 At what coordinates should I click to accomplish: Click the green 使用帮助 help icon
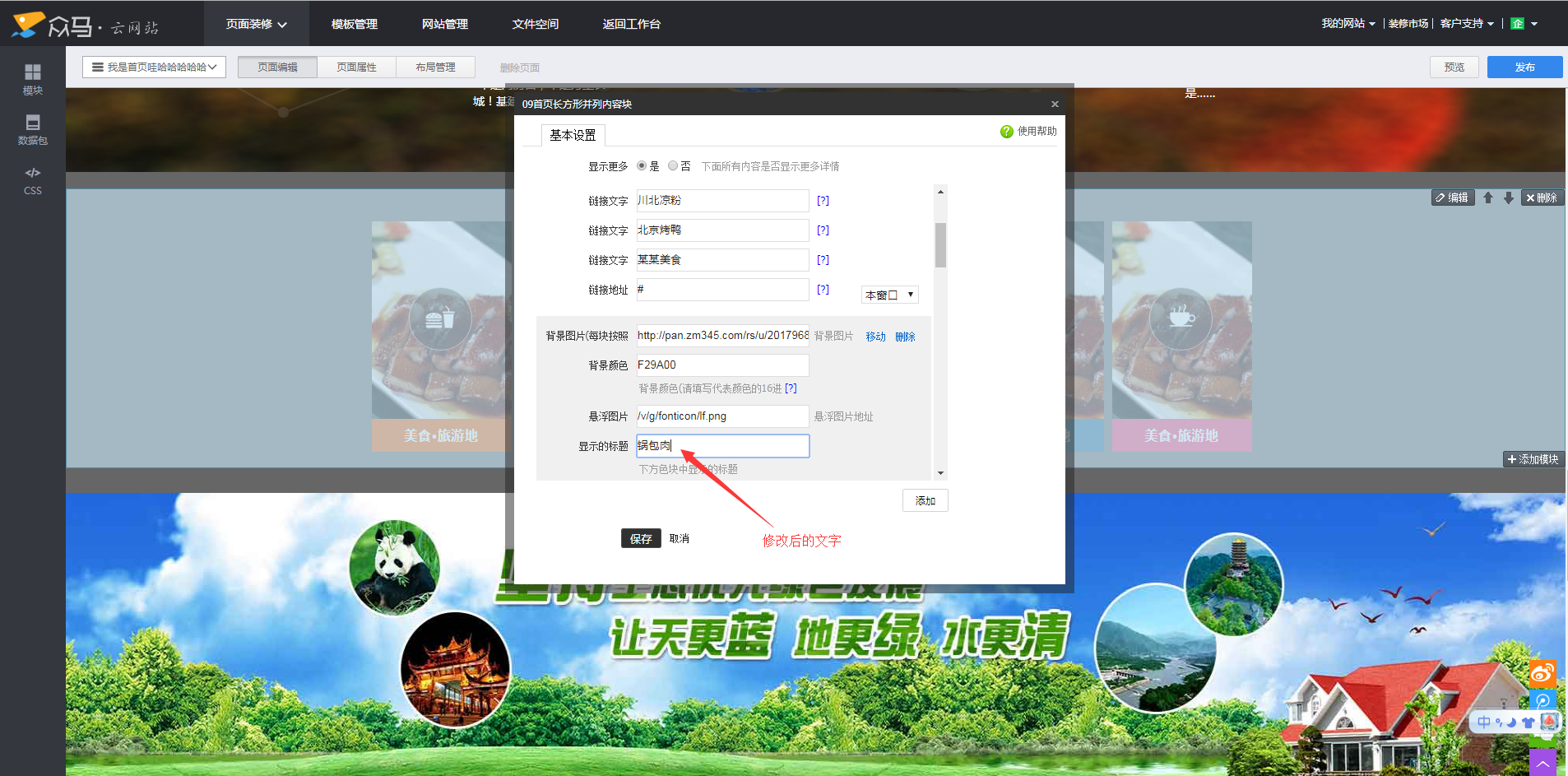point(1006,132)
